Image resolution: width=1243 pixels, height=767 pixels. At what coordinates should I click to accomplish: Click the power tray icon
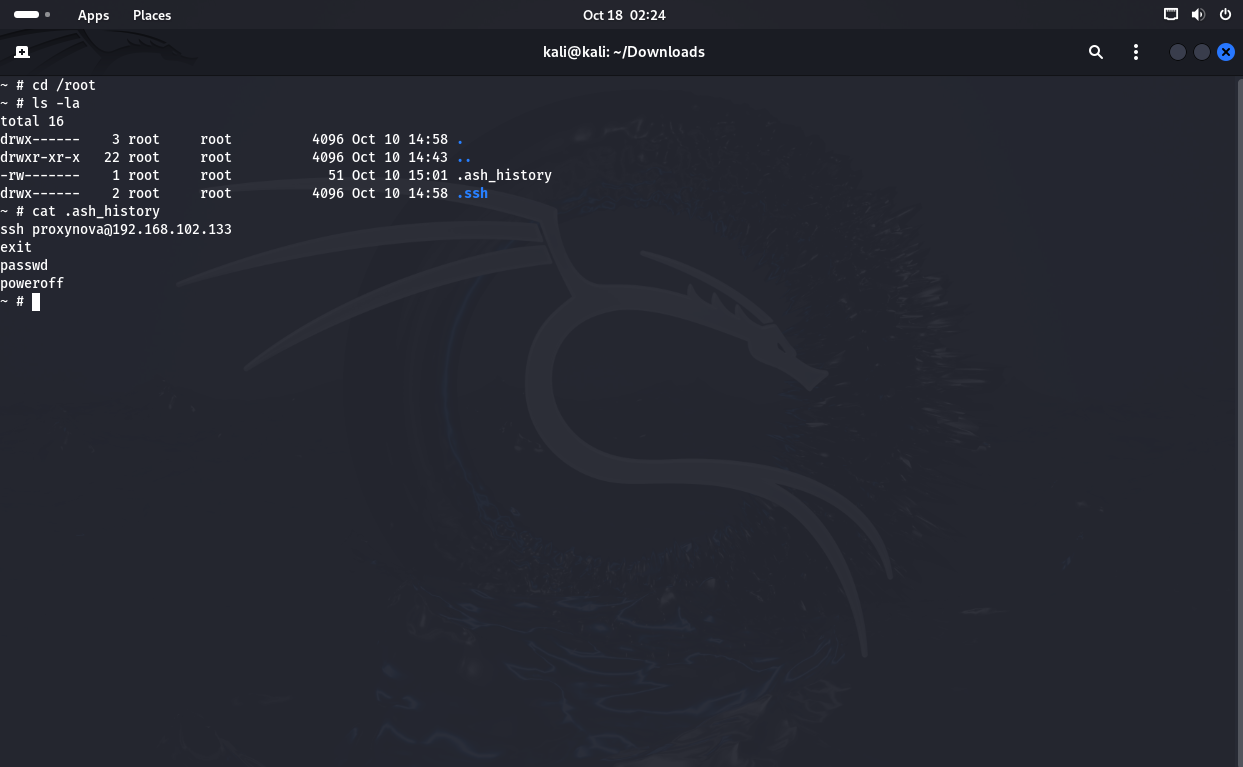(x=1225, y=15)
